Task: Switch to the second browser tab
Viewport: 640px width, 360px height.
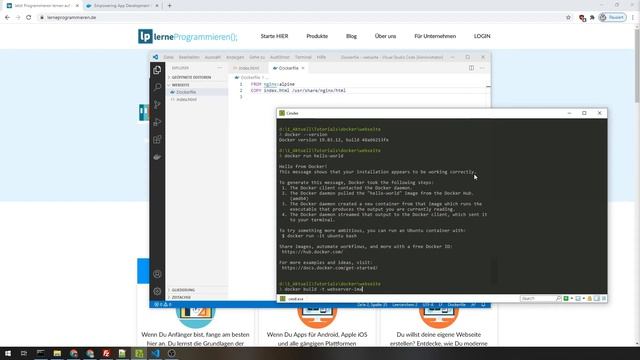Action: point(122,6)
